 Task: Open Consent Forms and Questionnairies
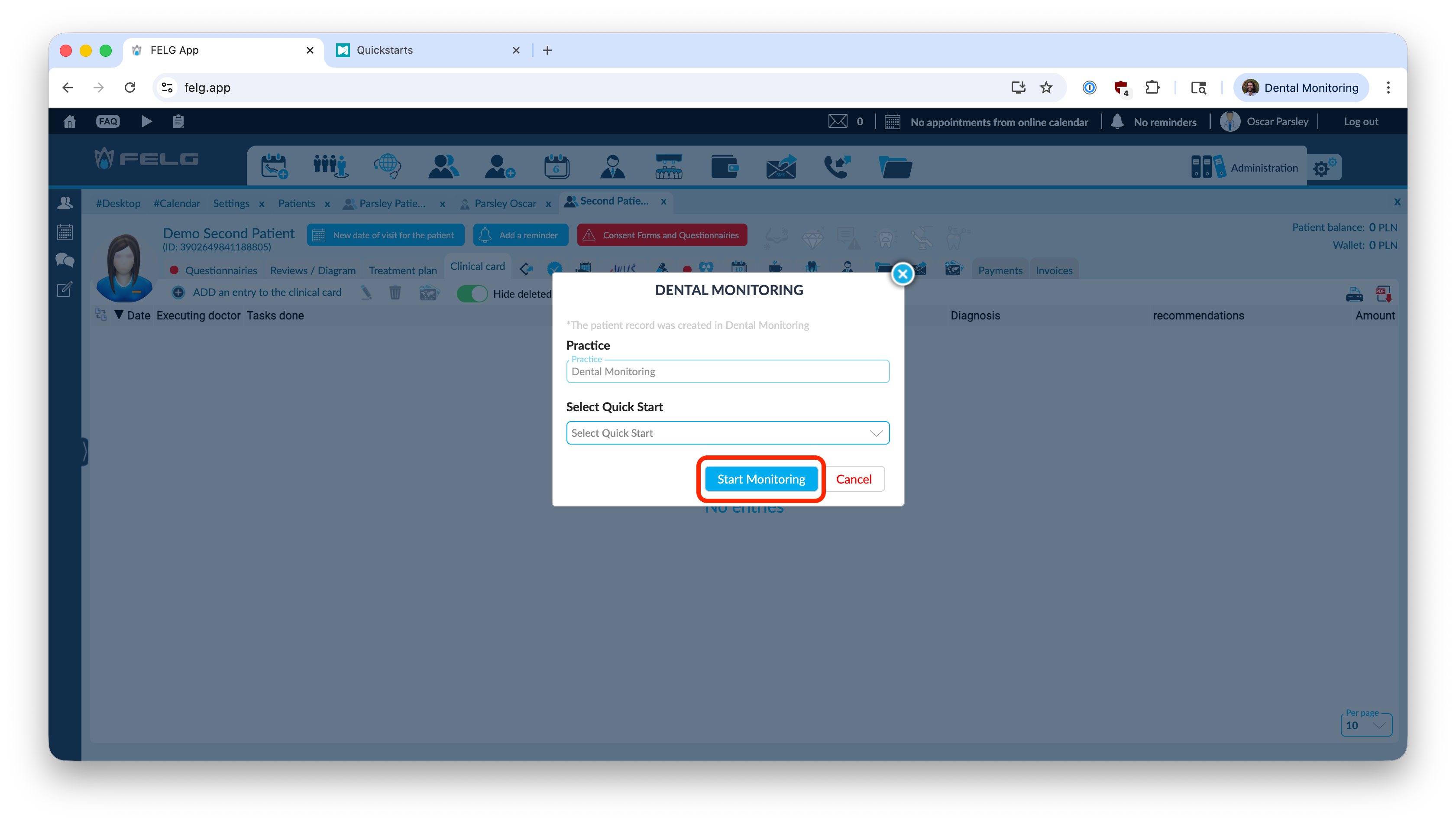point(662,234)
